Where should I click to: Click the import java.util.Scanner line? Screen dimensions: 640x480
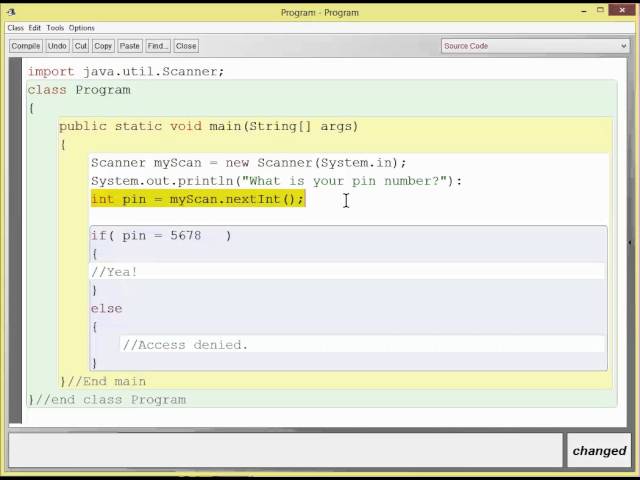[x=126, y=71]
